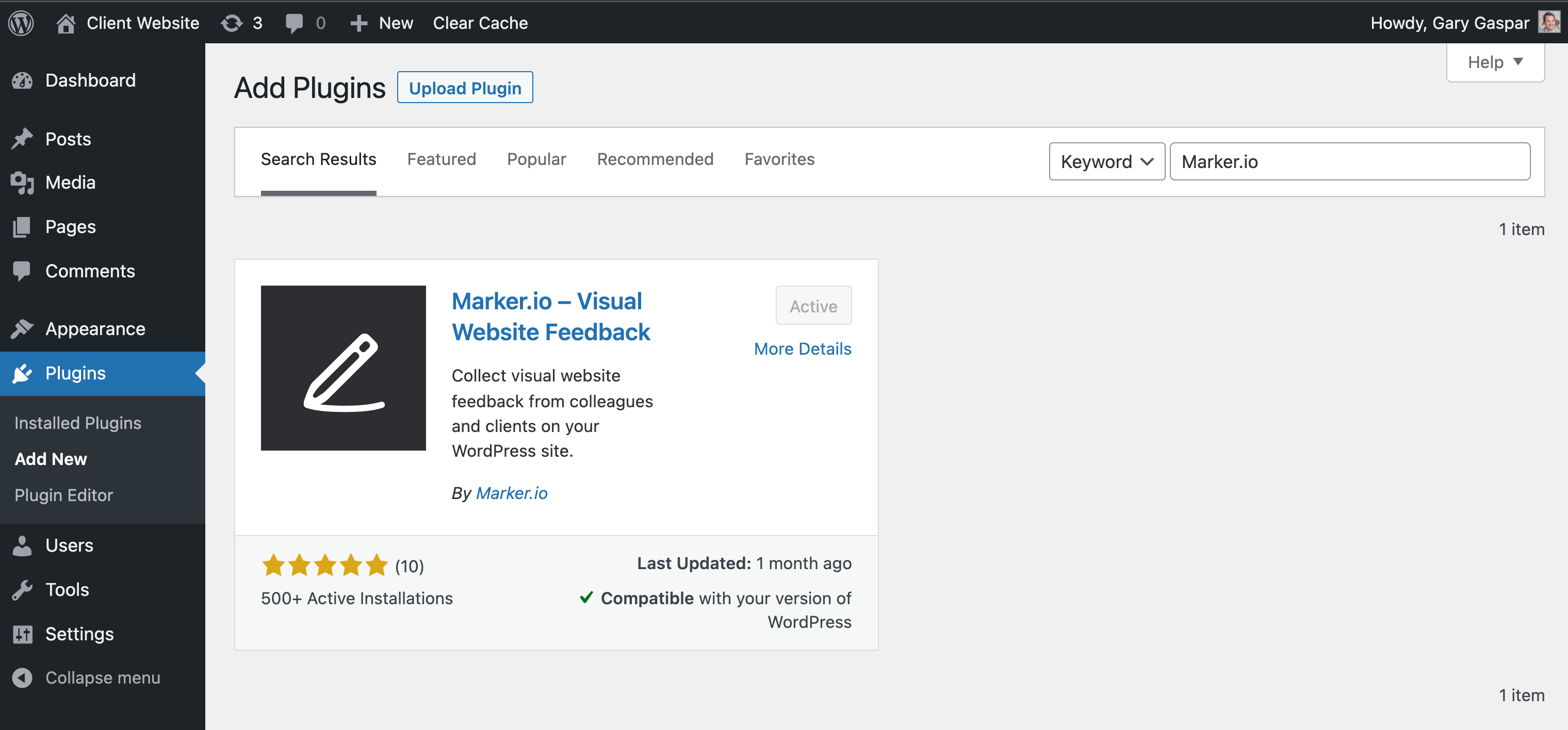This screenshot has height=730, width=1568.
Task: Open the New content menu
Action: click(382, 23)
